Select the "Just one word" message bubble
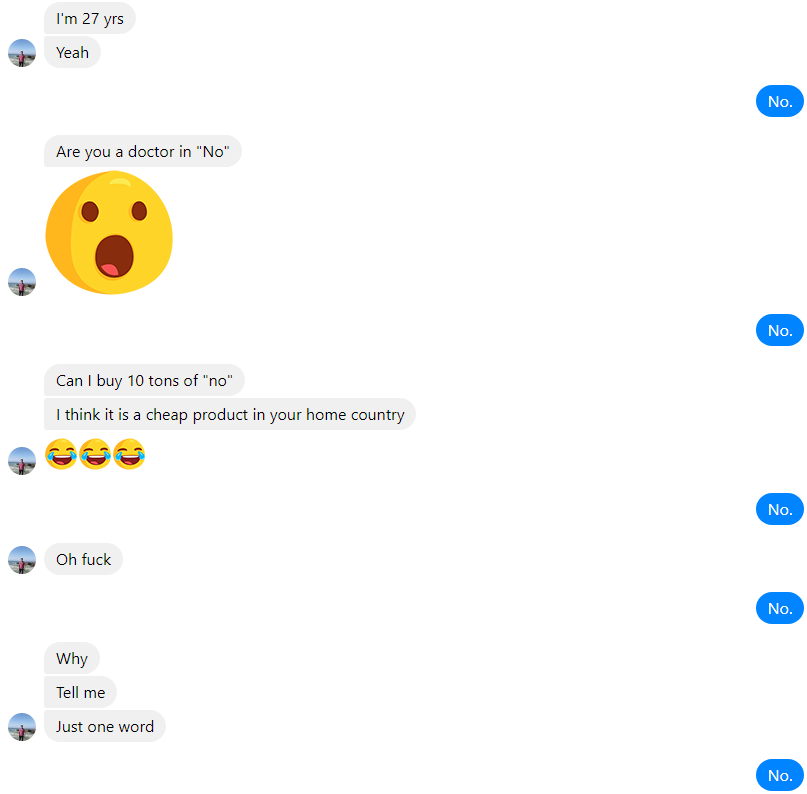The width and height of the screenshot is (807, 794). point(104,726)
